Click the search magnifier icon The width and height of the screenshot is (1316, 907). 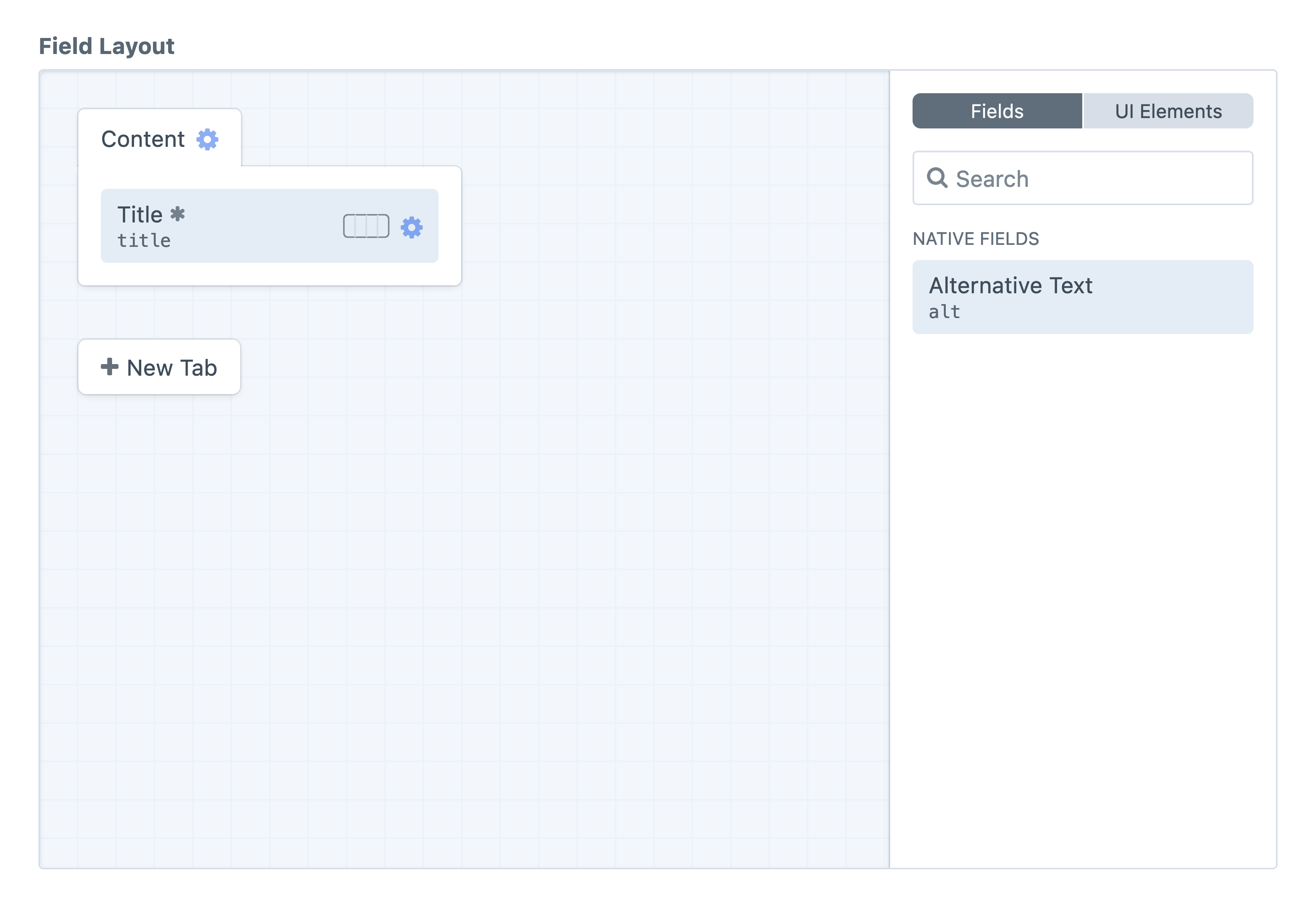[937, 178]
